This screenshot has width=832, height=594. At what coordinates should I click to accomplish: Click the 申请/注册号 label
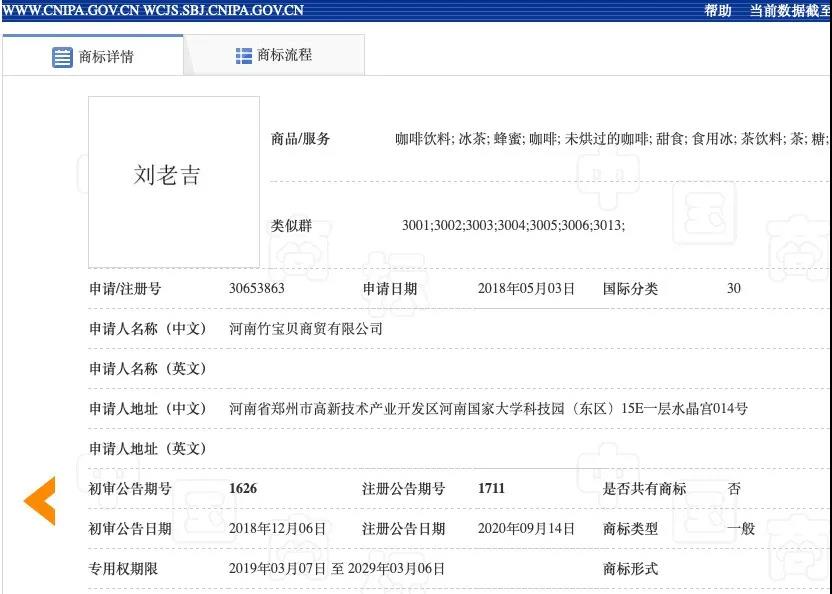[125, 289]
